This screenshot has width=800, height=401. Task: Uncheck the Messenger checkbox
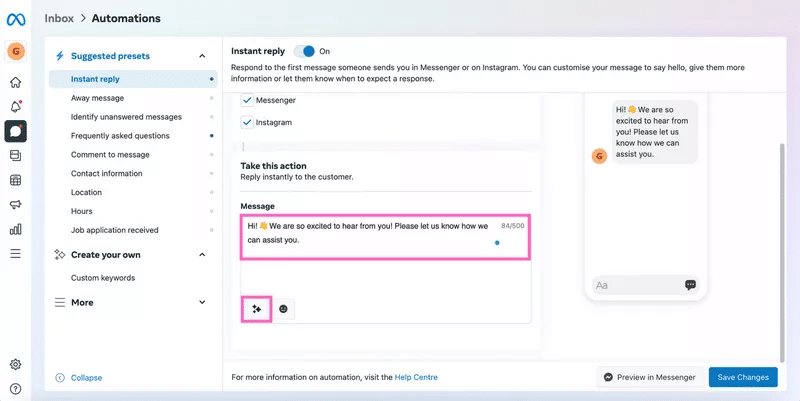[x=247, y=100]
